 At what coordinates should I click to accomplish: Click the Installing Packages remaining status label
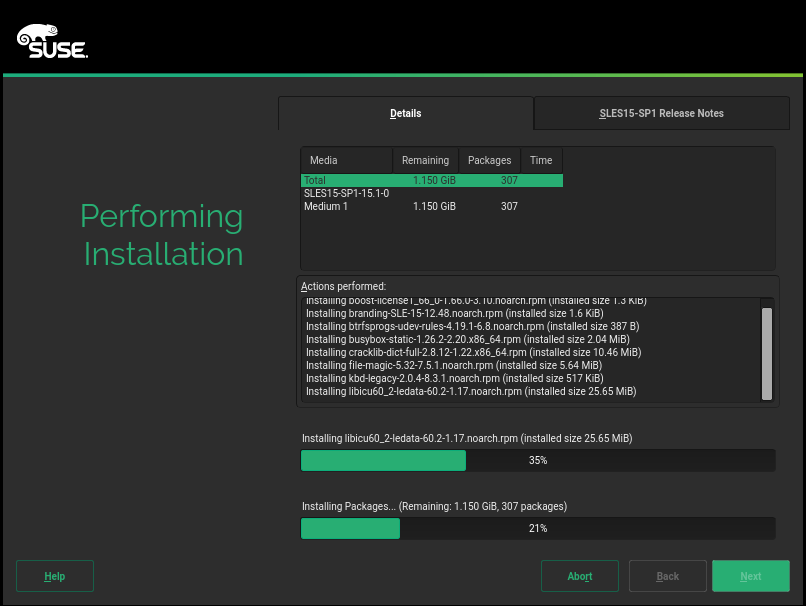coord(434,506)
